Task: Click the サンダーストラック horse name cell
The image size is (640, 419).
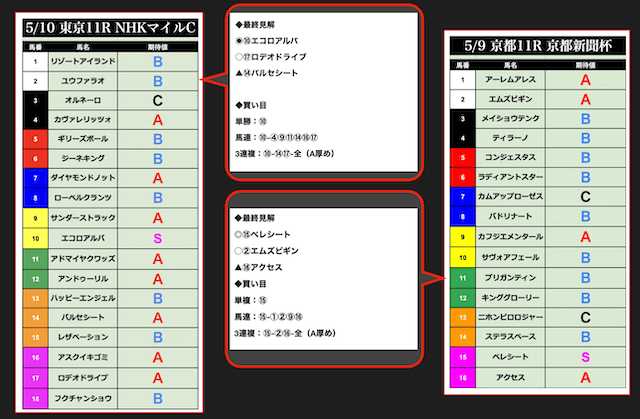Action: [x=83, y=218]
